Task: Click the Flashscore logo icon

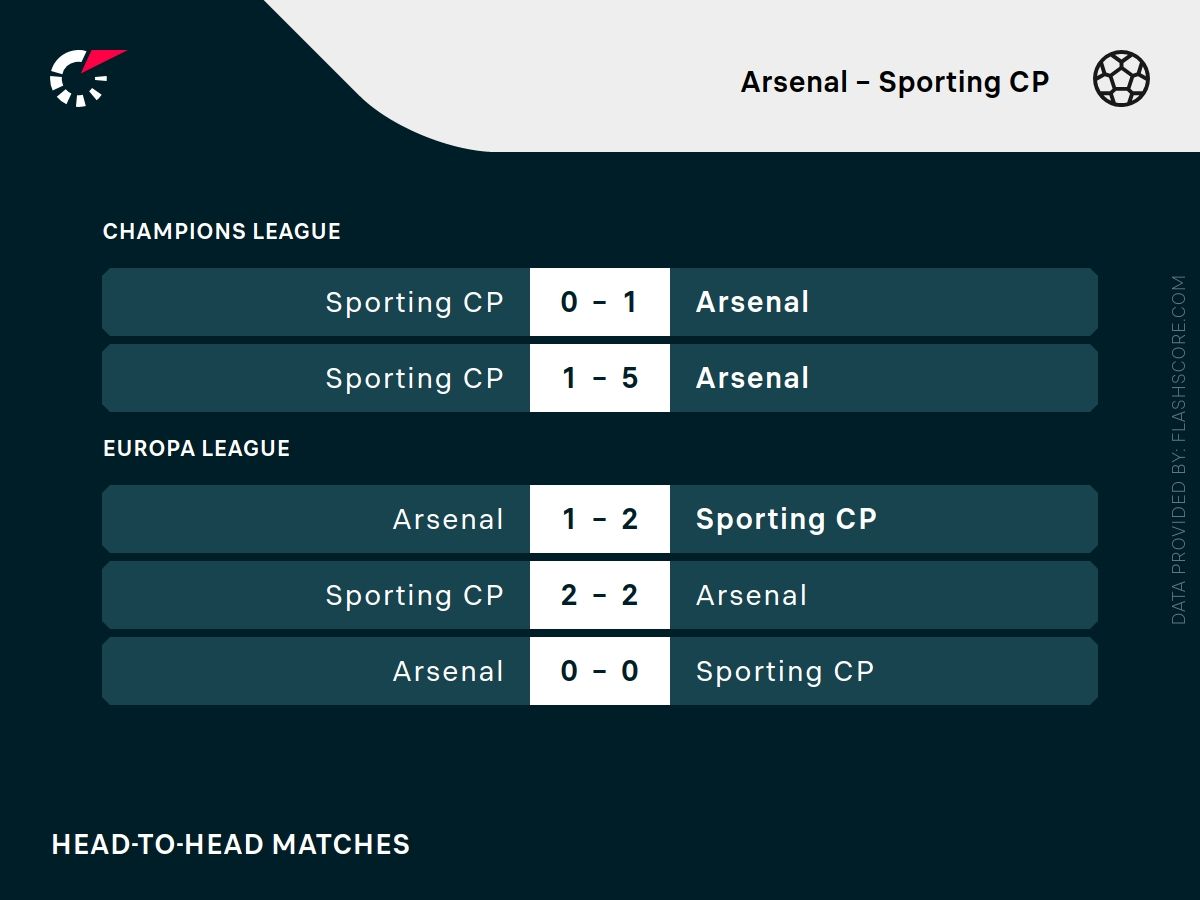Action: pos(85,77)
